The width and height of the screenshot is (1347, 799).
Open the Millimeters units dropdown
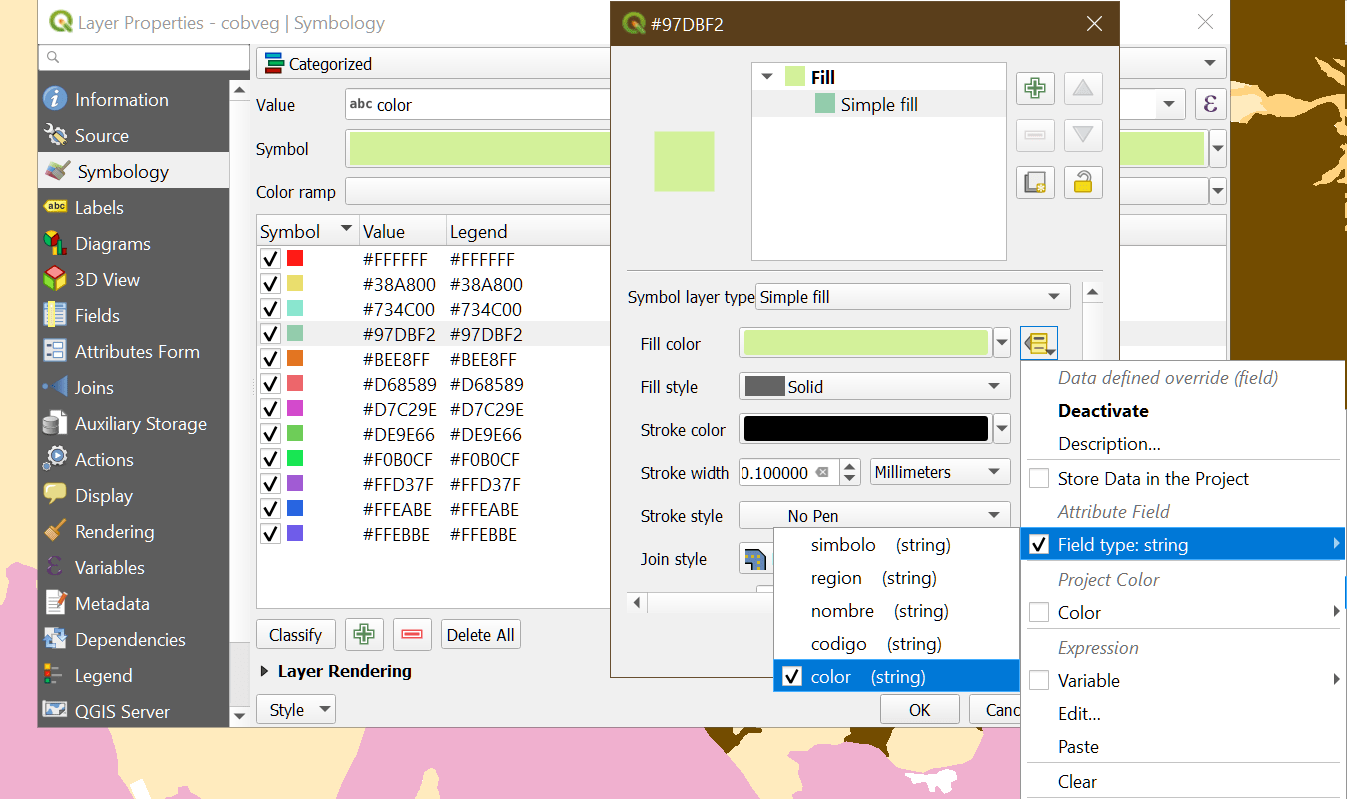(x=938, y=471)
